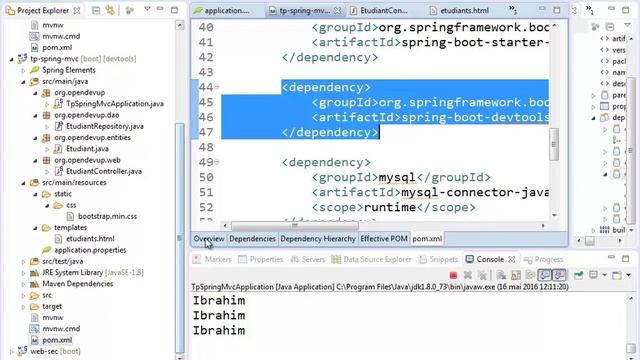This screenshot has width=640, height=360.
Task: Switch to EtudiantController editor tab
Action: click(379, 11)
